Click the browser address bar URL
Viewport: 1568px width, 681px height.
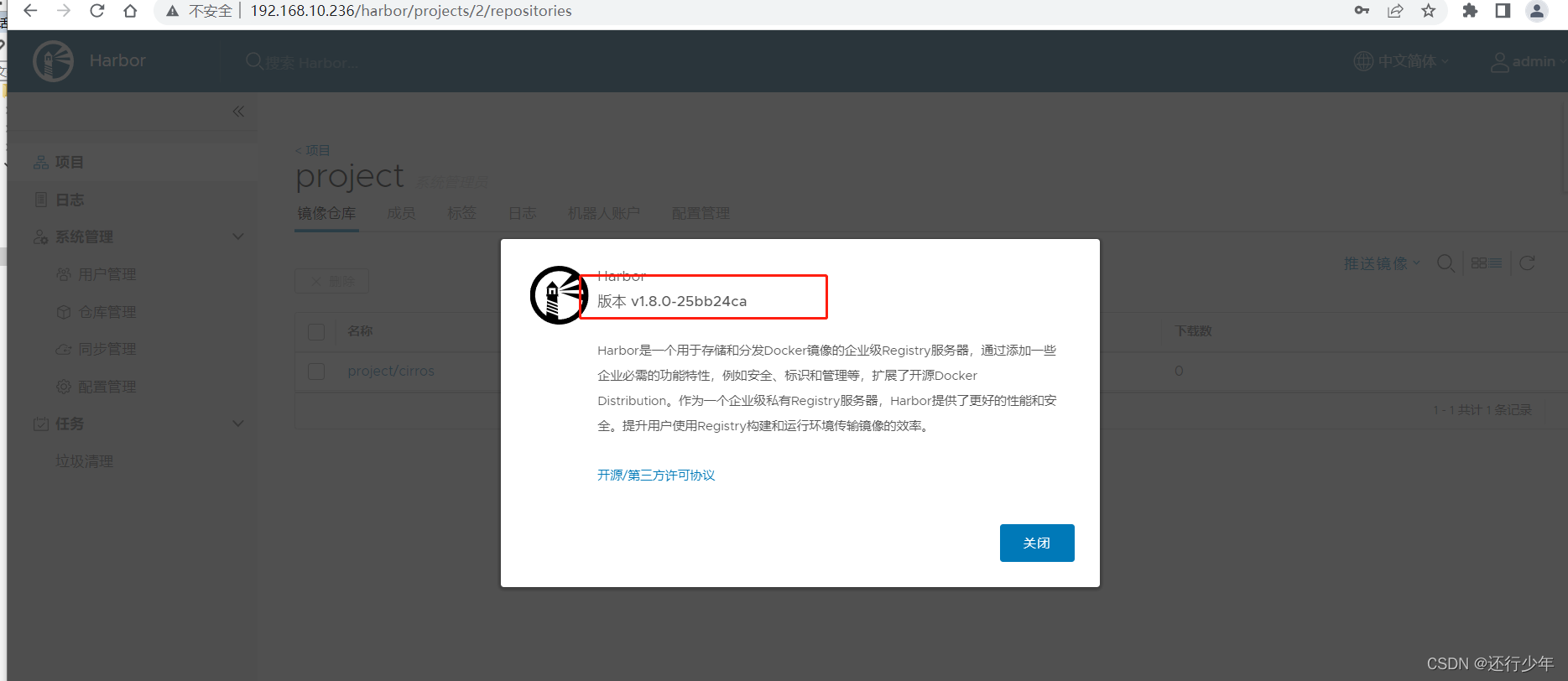pos(411,11)
